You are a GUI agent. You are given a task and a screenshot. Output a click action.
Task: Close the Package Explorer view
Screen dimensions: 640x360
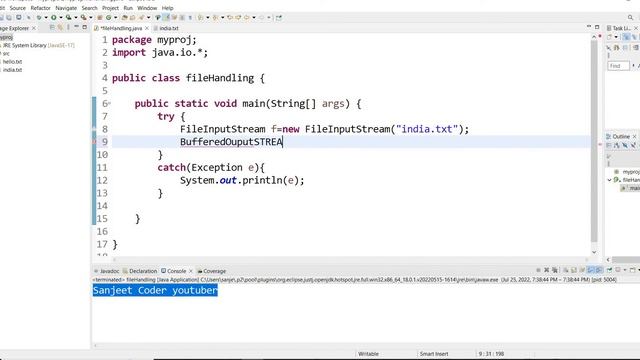[x=34, y=28]
